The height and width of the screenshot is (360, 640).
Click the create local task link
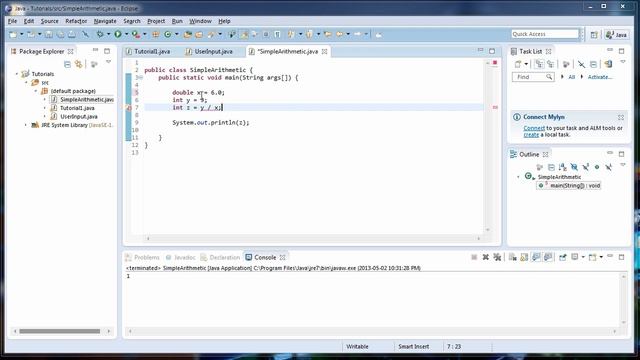[x=531, y=134]
